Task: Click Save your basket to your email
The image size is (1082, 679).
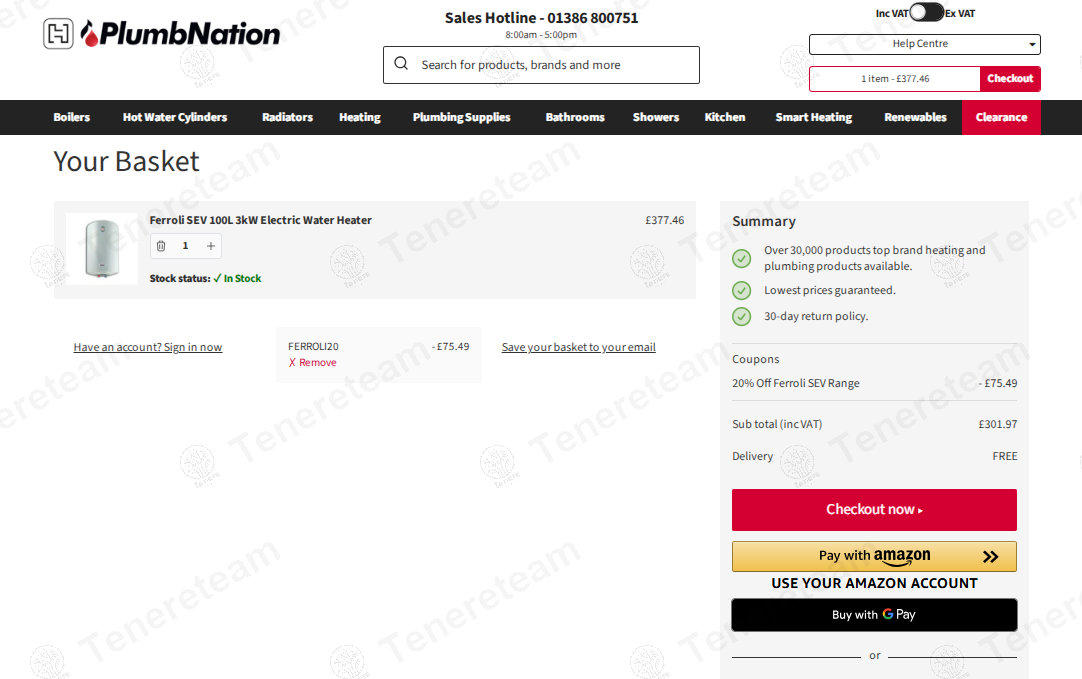Action: click(578, 348)
